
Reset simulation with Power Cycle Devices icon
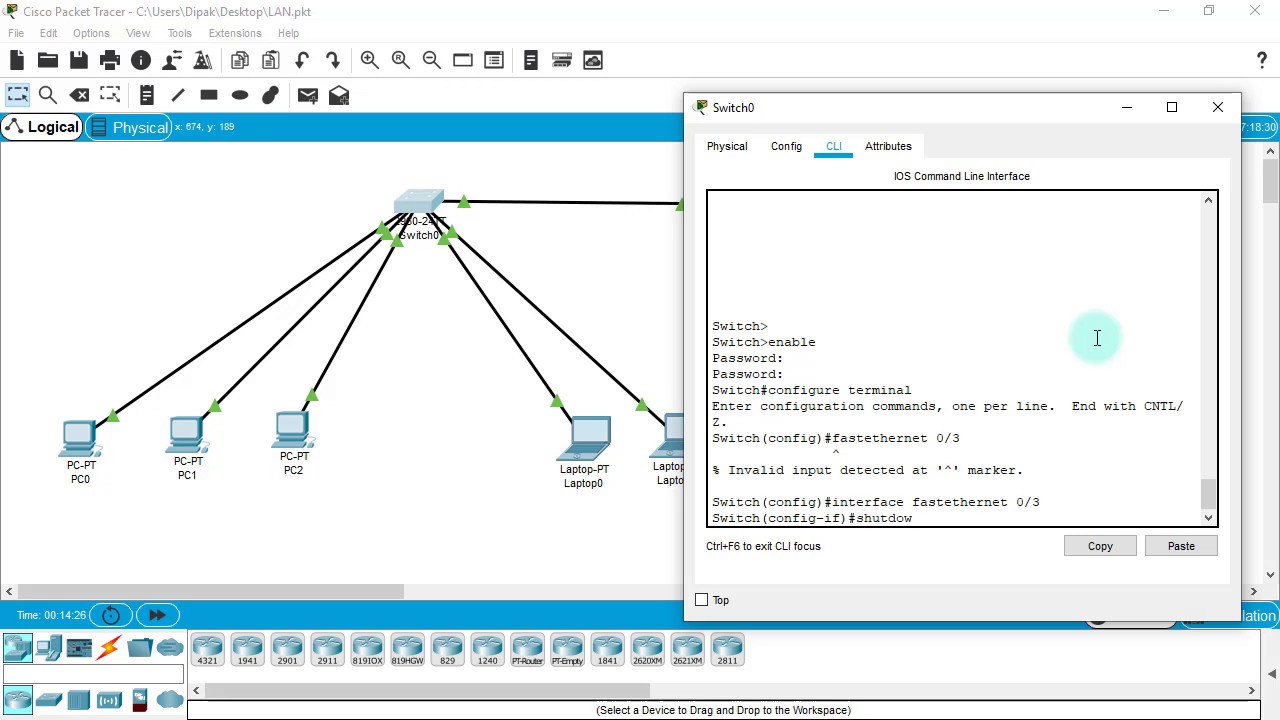[x=111, y=615]
